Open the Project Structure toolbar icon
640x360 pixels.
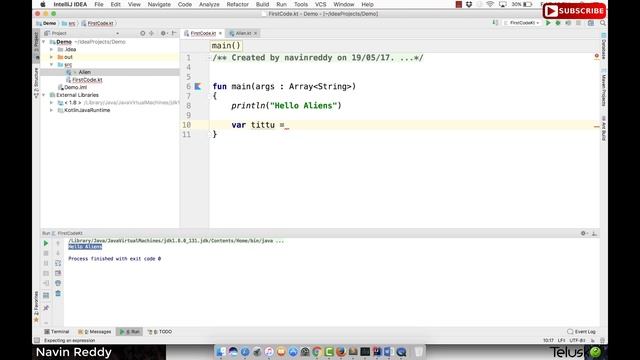[591, 23]
